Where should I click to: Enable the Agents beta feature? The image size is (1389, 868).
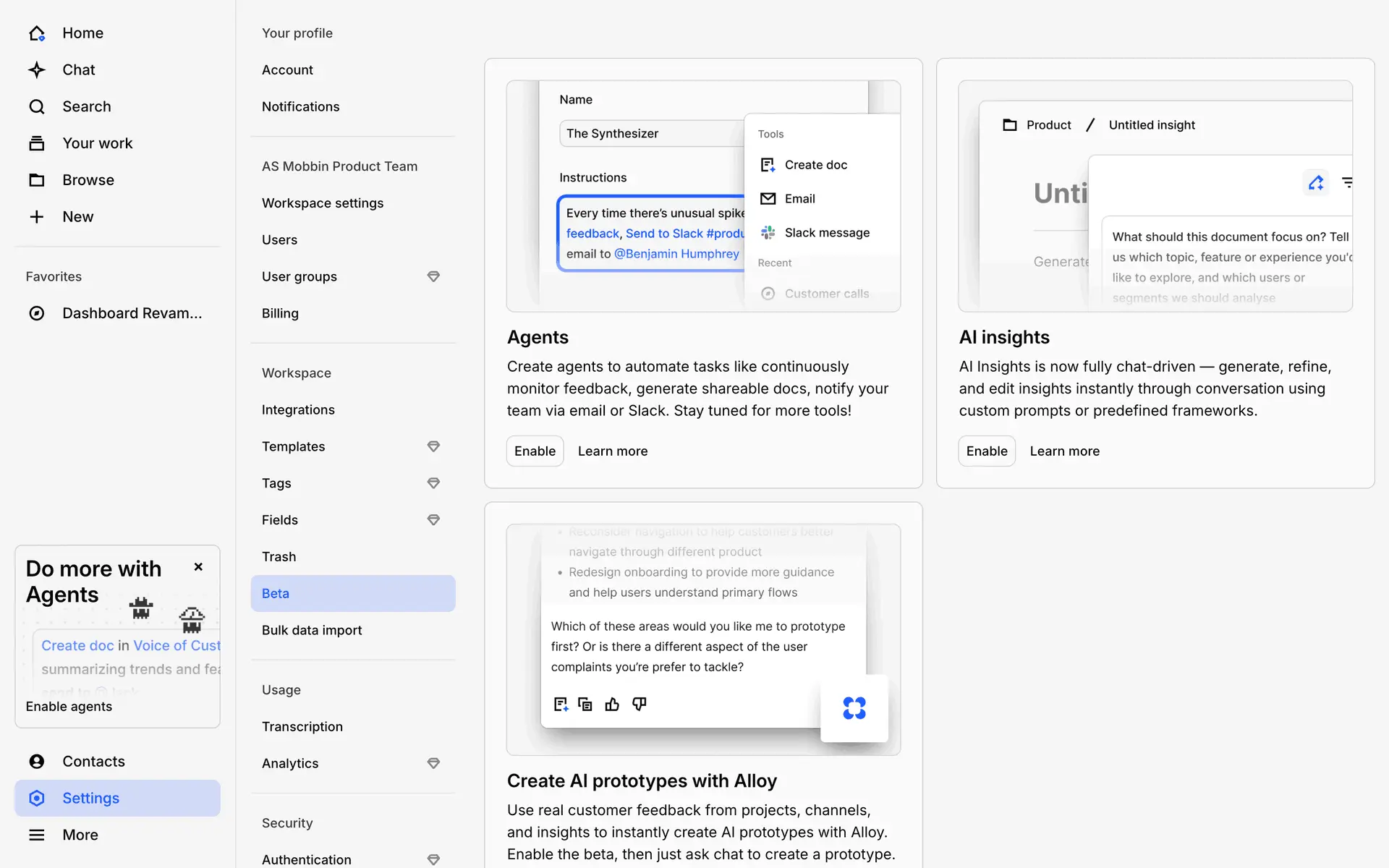(x=535, y=451)
